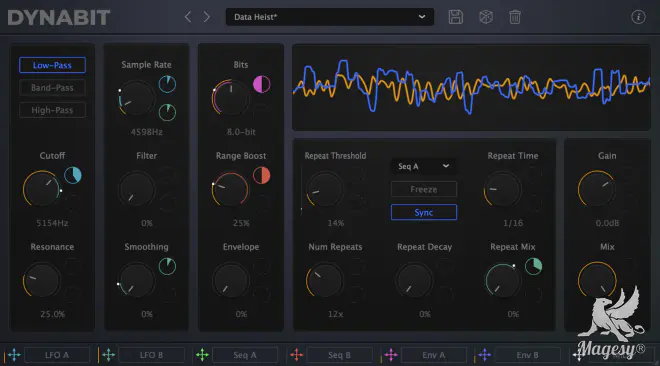
Task: Click the save preset floppy disk icon
Action: pyautogui.click(x=455, y=17)
